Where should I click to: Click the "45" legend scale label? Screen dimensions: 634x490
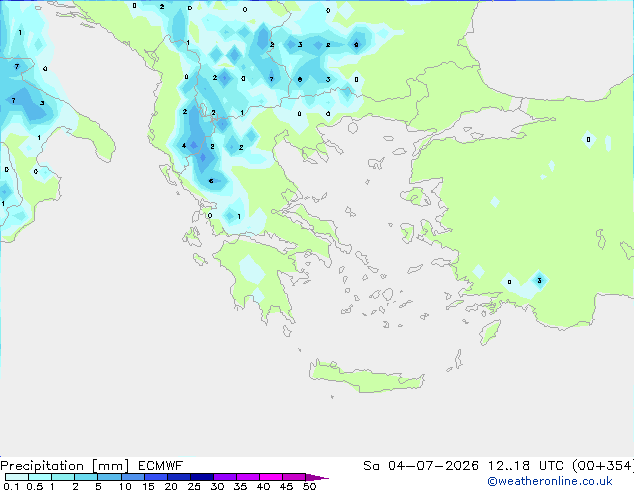click(286, 486)
